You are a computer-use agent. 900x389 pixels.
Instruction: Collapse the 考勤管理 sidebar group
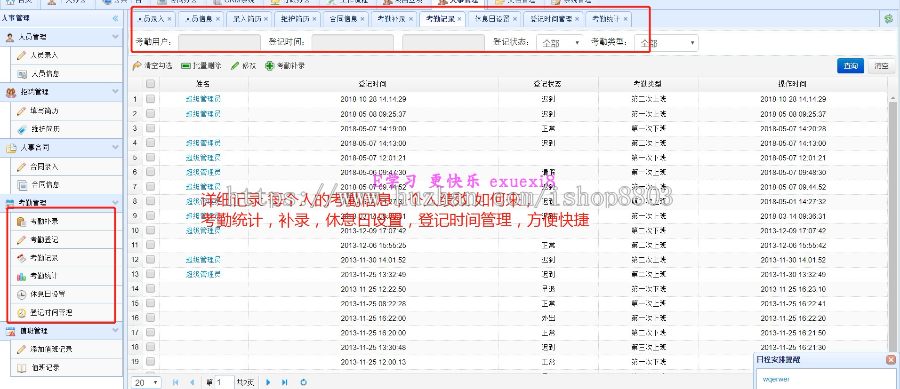tap(115, 203)
